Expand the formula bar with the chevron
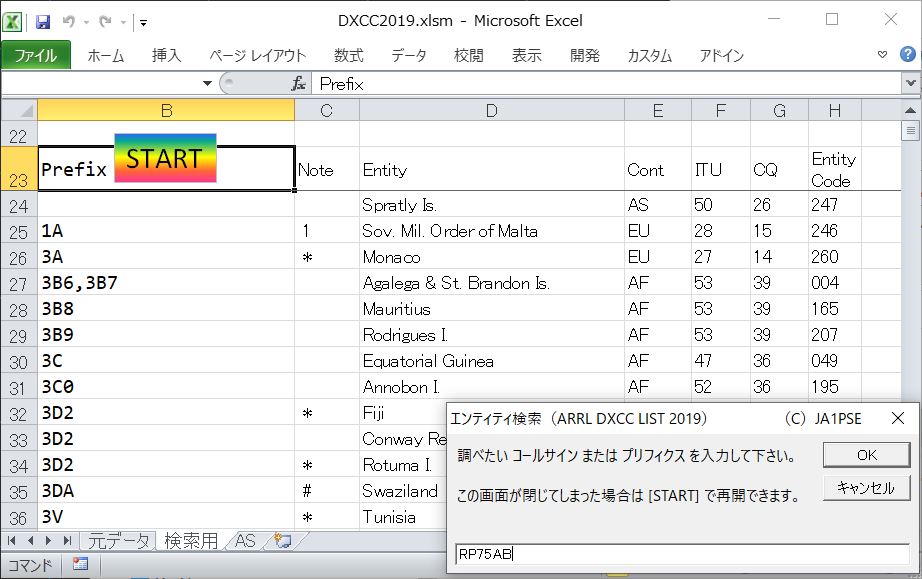This screenshot has width=922, height=579. (910, 85)
